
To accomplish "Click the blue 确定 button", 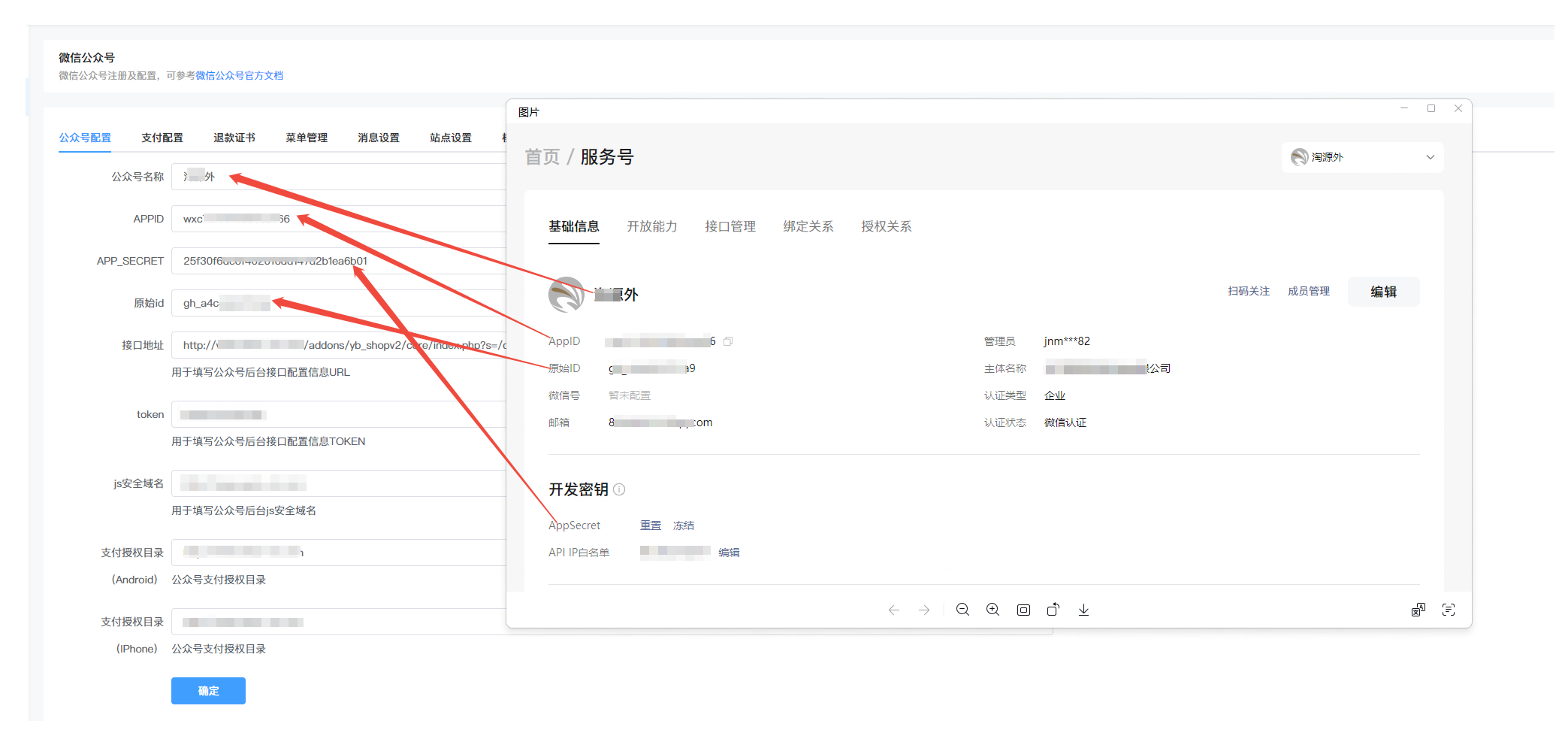I will pyautogui.click(x=208, y=691).
